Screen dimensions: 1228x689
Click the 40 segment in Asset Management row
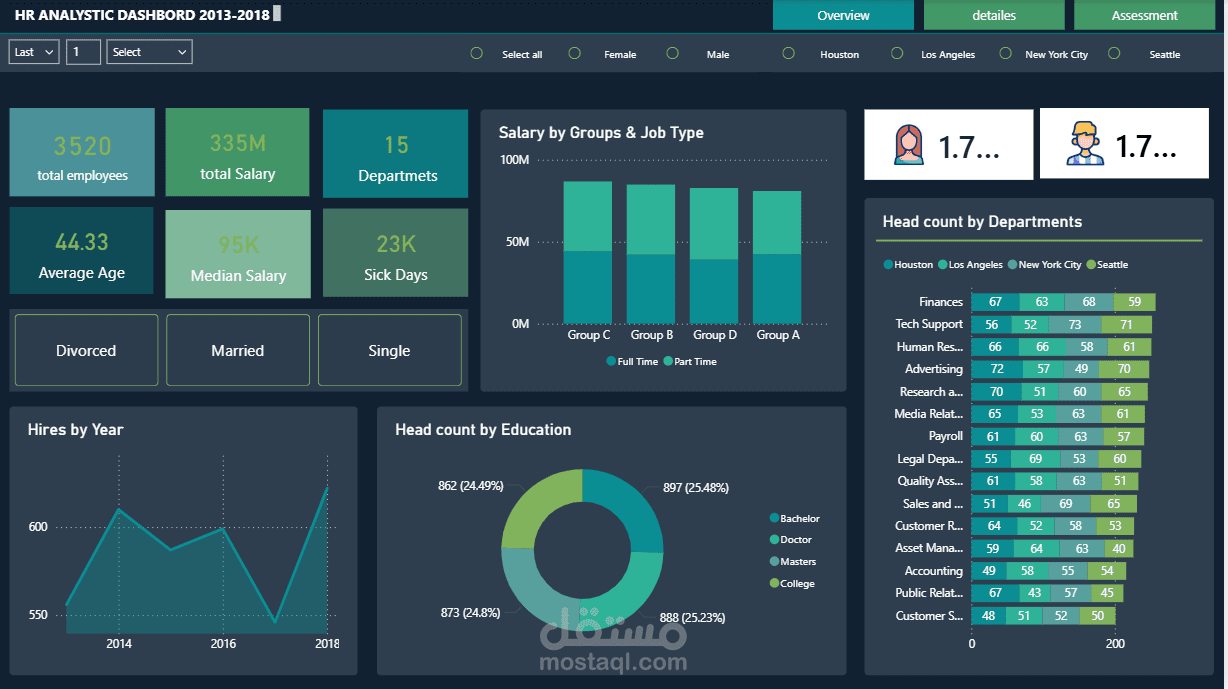(1118, 548)
